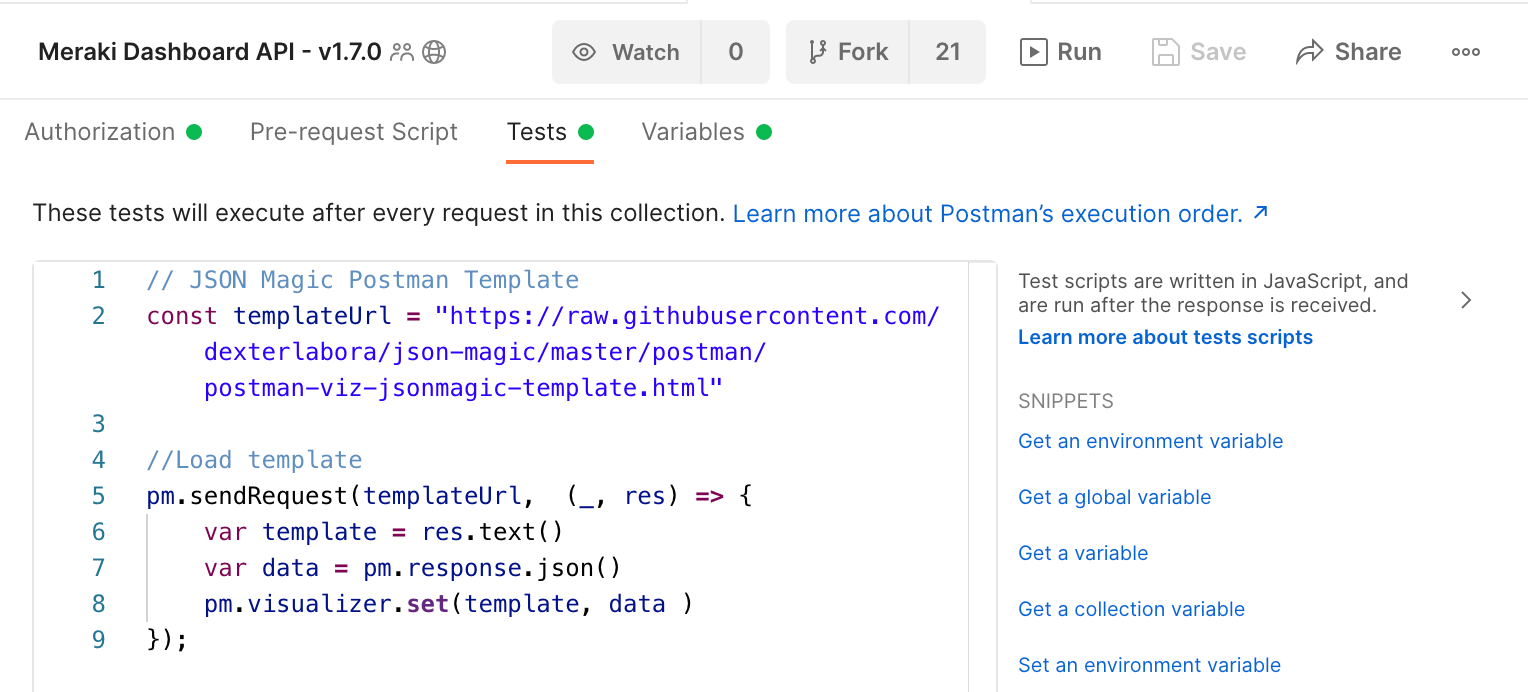Click the watch count number 0
This screenshot has height=692, width=1528.
tap(736, 52)
